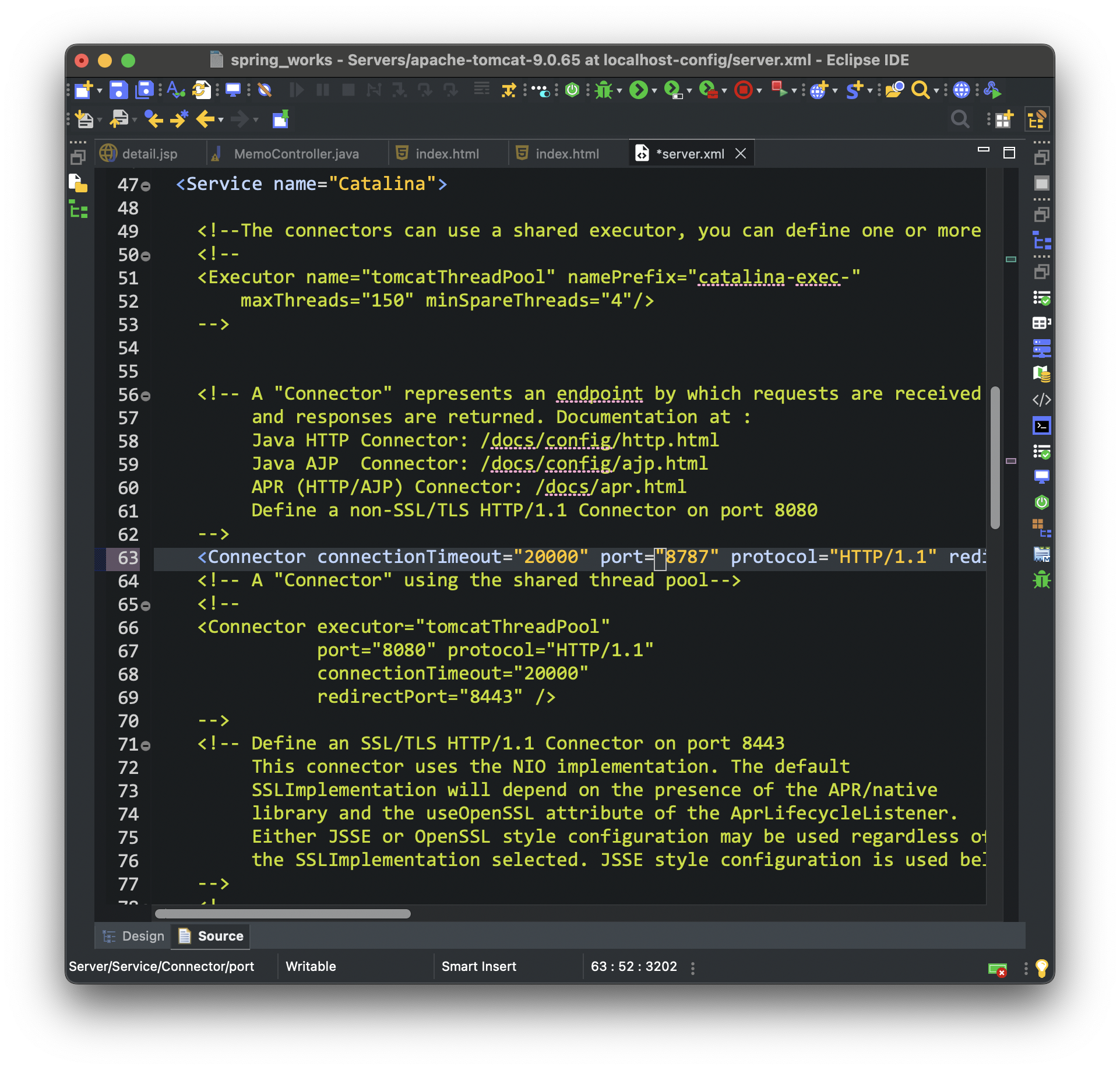Viewport: 1120px width, 1070px height.
Task: Click the Pin Editor icon
Action: (x=281, y=119)
